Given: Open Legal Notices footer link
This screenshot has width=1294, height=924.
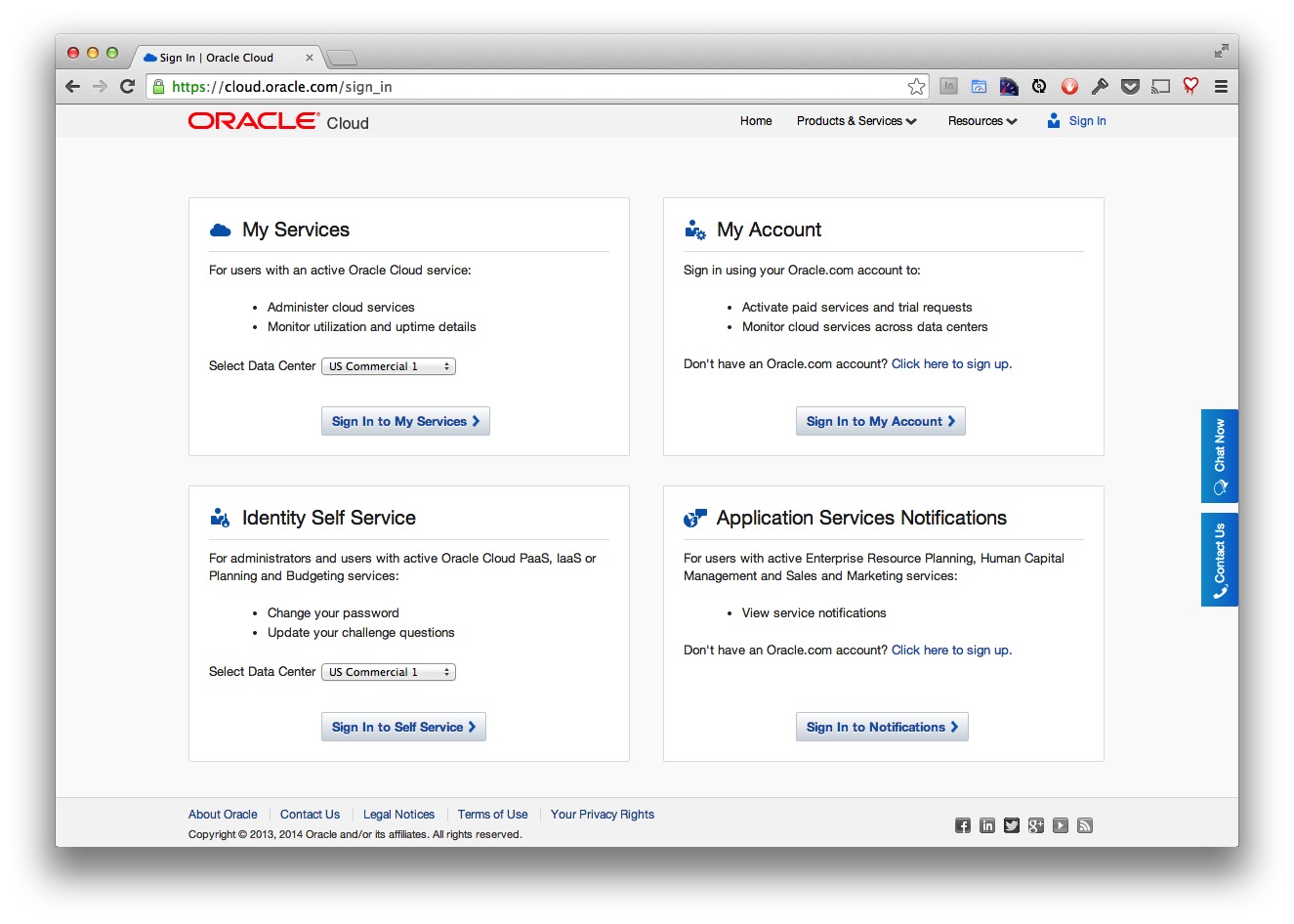Looking at the screenshot, I should coord(398,815).
